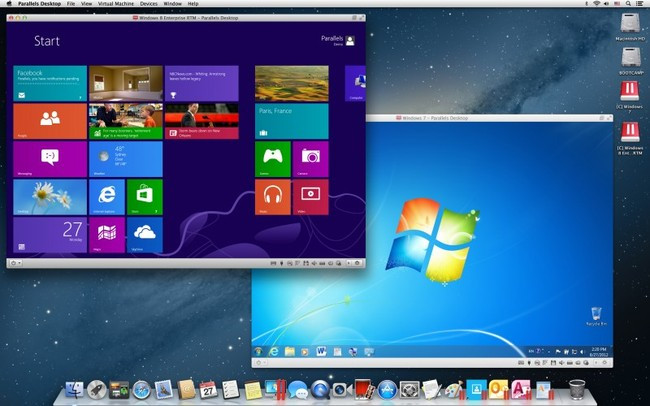
Task: Open the Maps tile
Action: coord(107,234)
